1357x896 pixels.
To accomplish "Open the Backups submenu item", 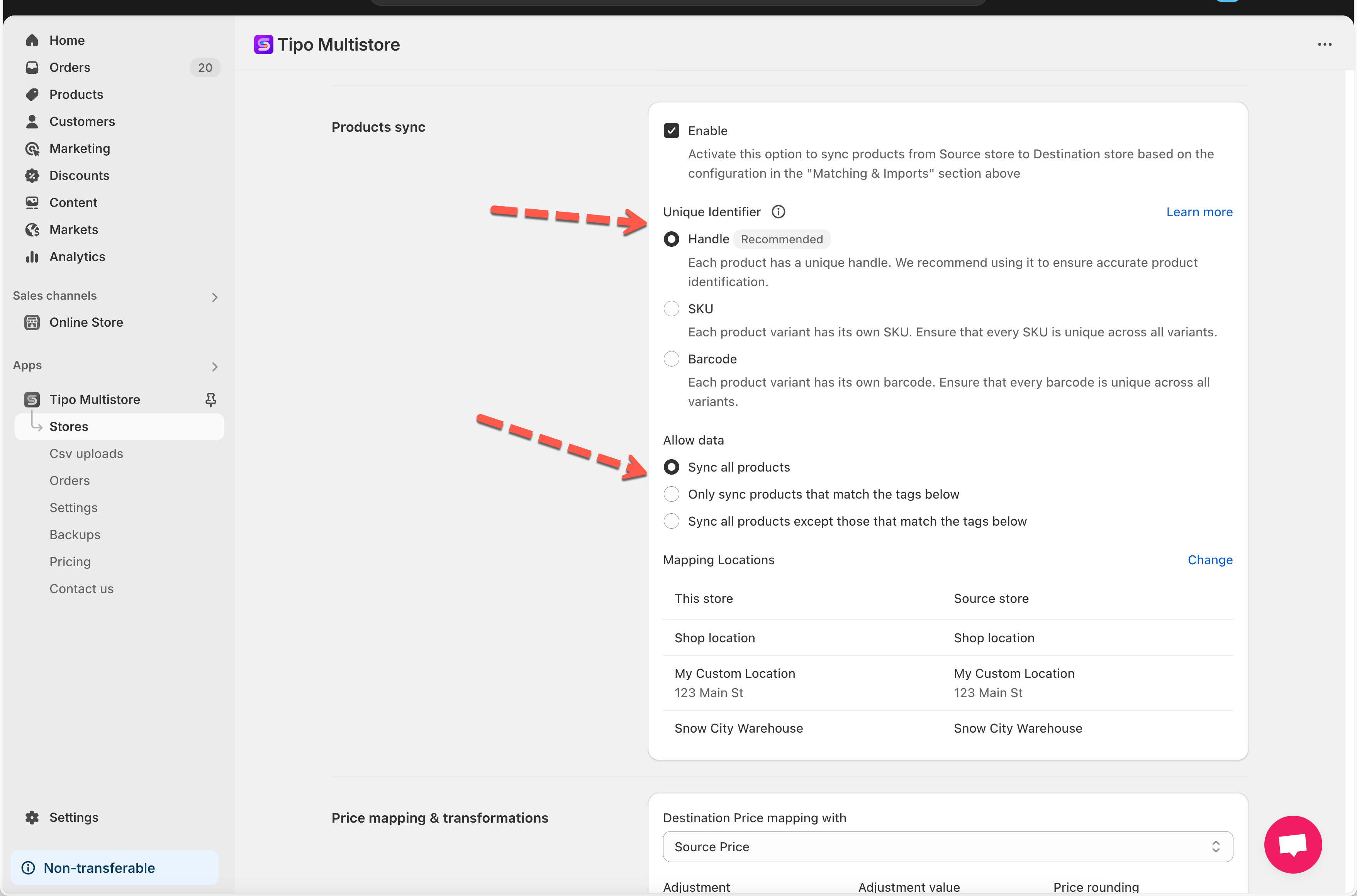I will tap(75, 535).
